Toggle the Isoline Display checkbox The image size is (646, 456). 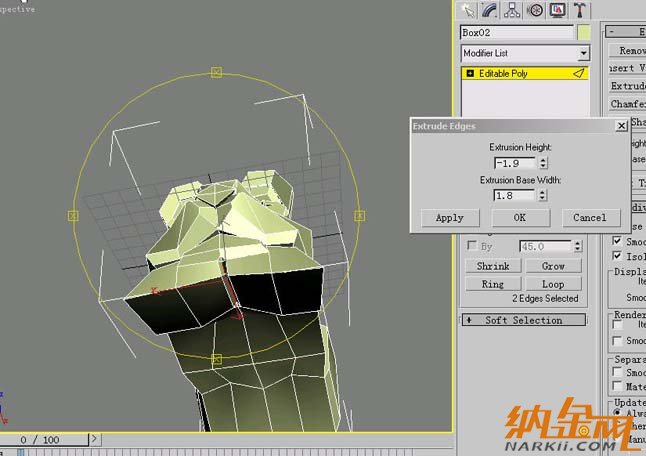(x=617, y=256)
